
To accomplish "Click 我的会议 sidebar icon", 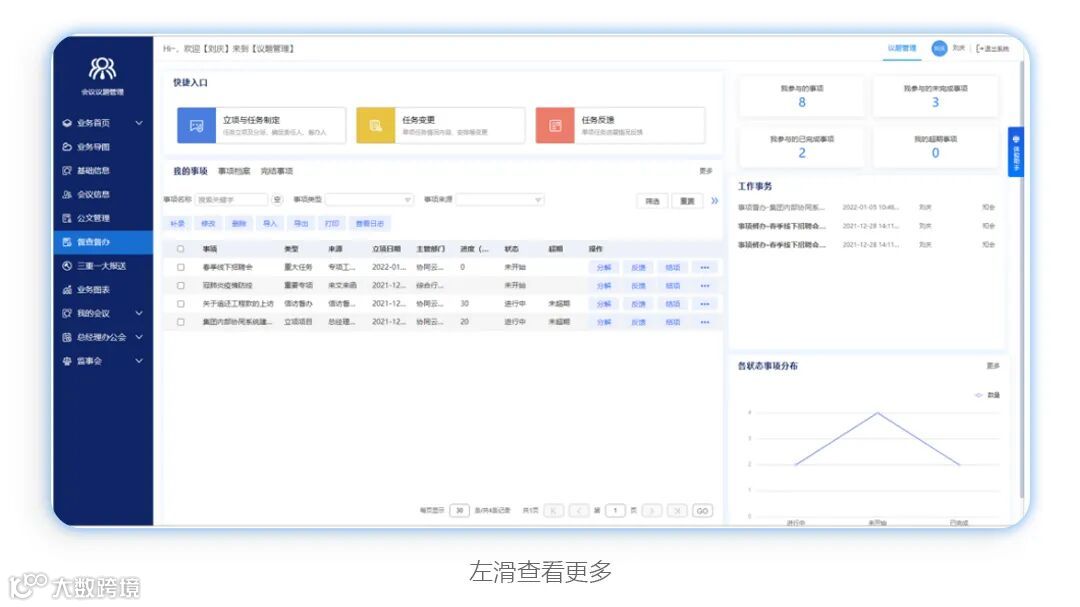I will 67,313.
